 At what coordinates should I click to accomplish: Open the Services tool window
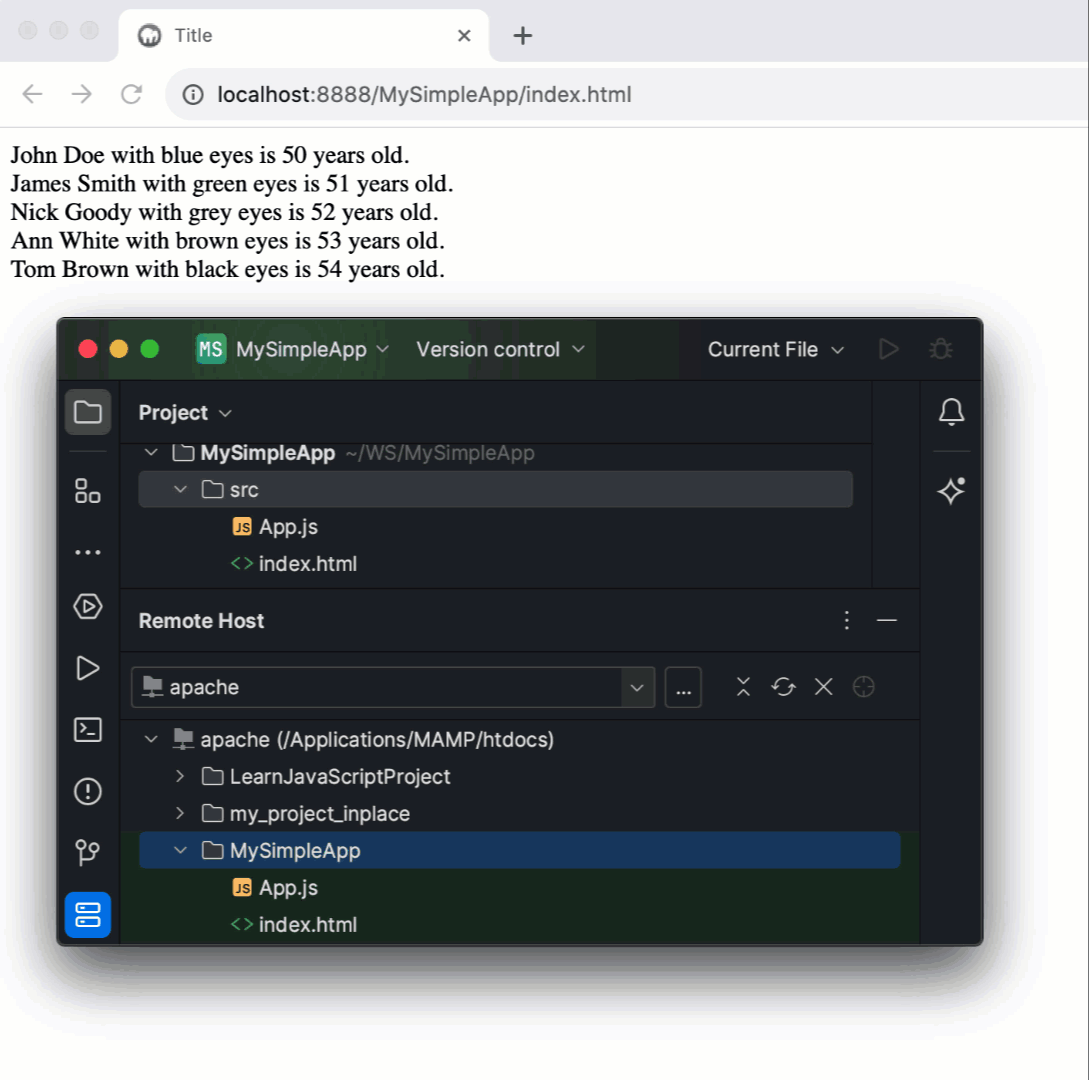pyautogui.click(x=87, y=607)
